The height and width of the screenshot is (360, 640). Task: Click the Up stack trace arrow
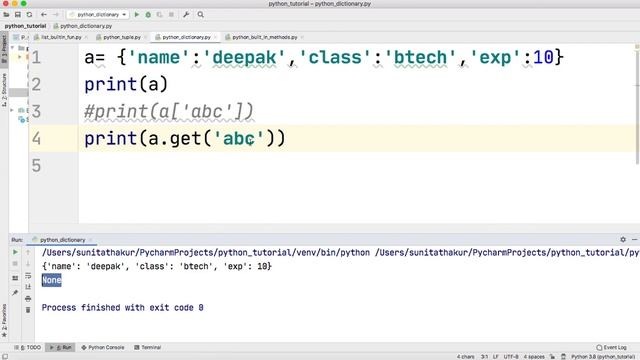click(x=28, y=252)
